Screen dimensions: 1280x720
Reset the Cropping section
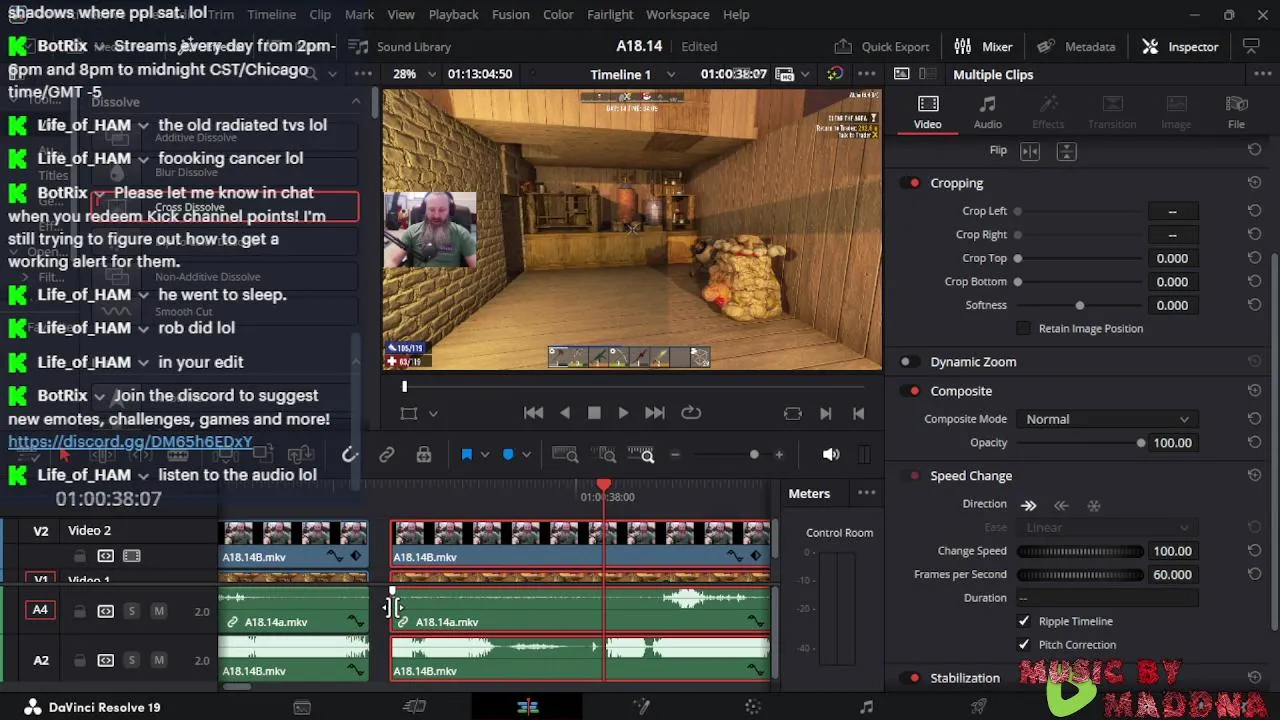1254,183
